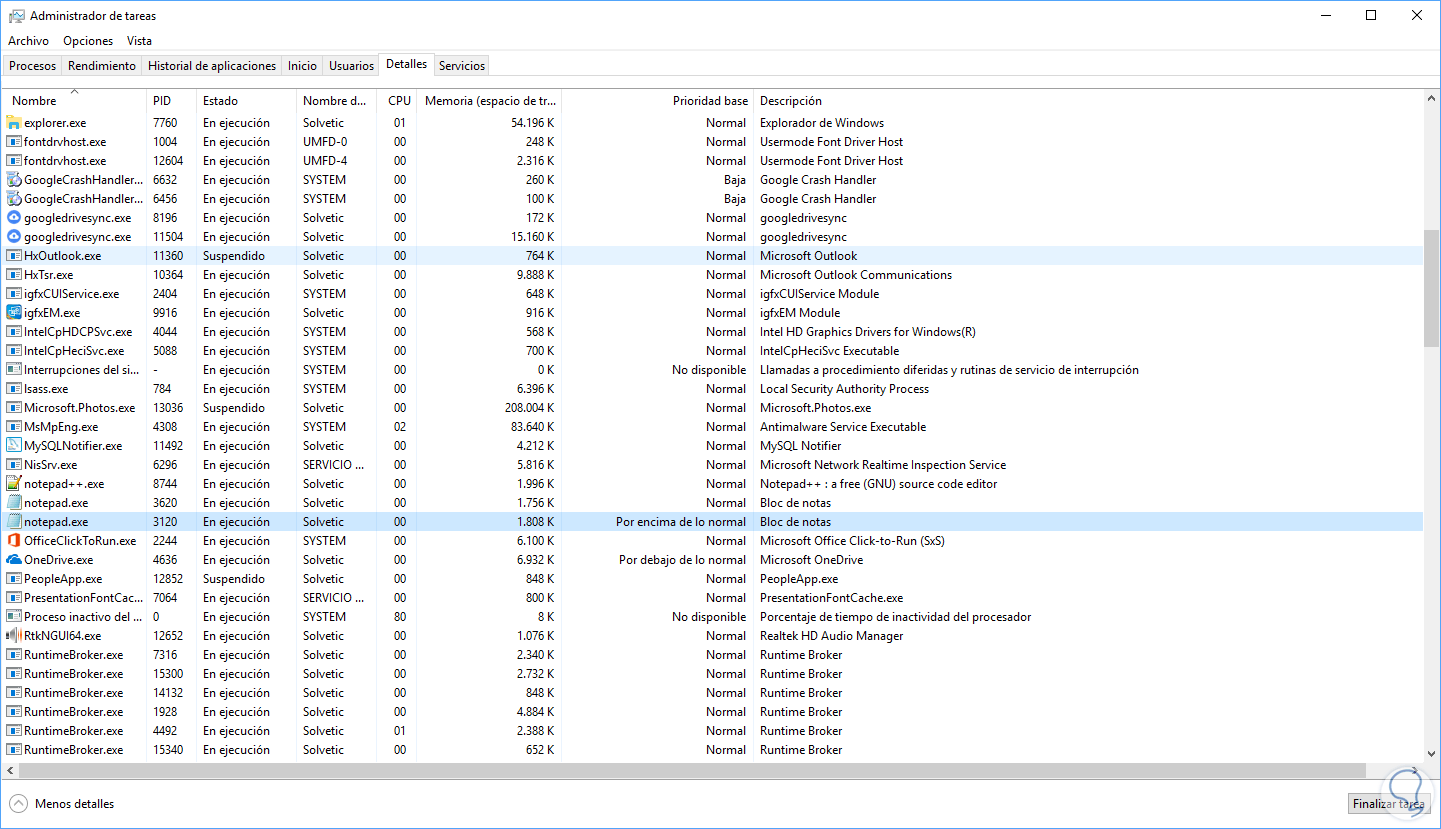
Task: Click the HxTsr.exe process icon
Action: pyautogui.click(x=14, y=275)
